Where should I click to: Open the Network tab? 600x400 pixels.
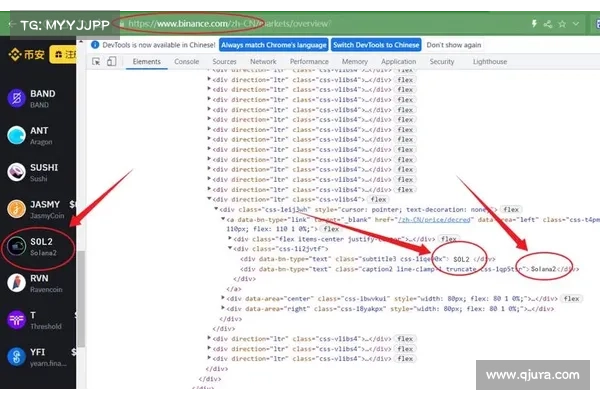click(x=263, y=62)
